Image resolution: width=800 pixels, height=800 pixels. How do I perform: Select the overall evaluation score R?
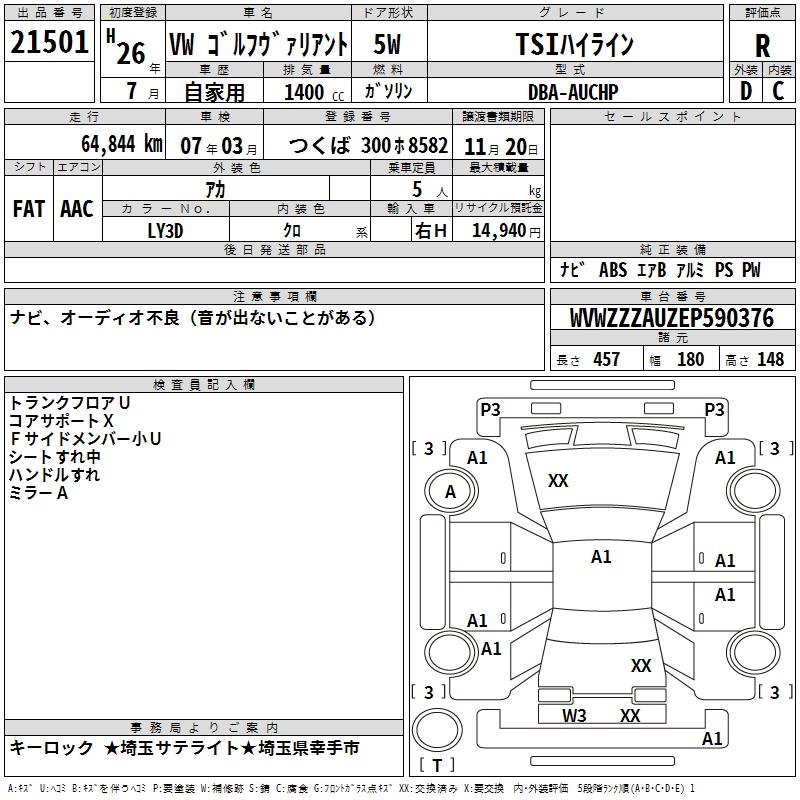pos(763,45)
